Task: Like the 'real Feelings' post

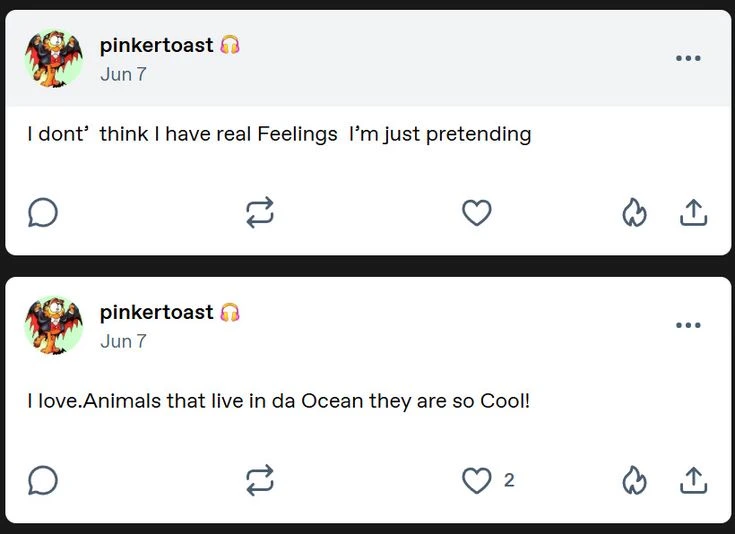Action: click(x=477, y=212)
